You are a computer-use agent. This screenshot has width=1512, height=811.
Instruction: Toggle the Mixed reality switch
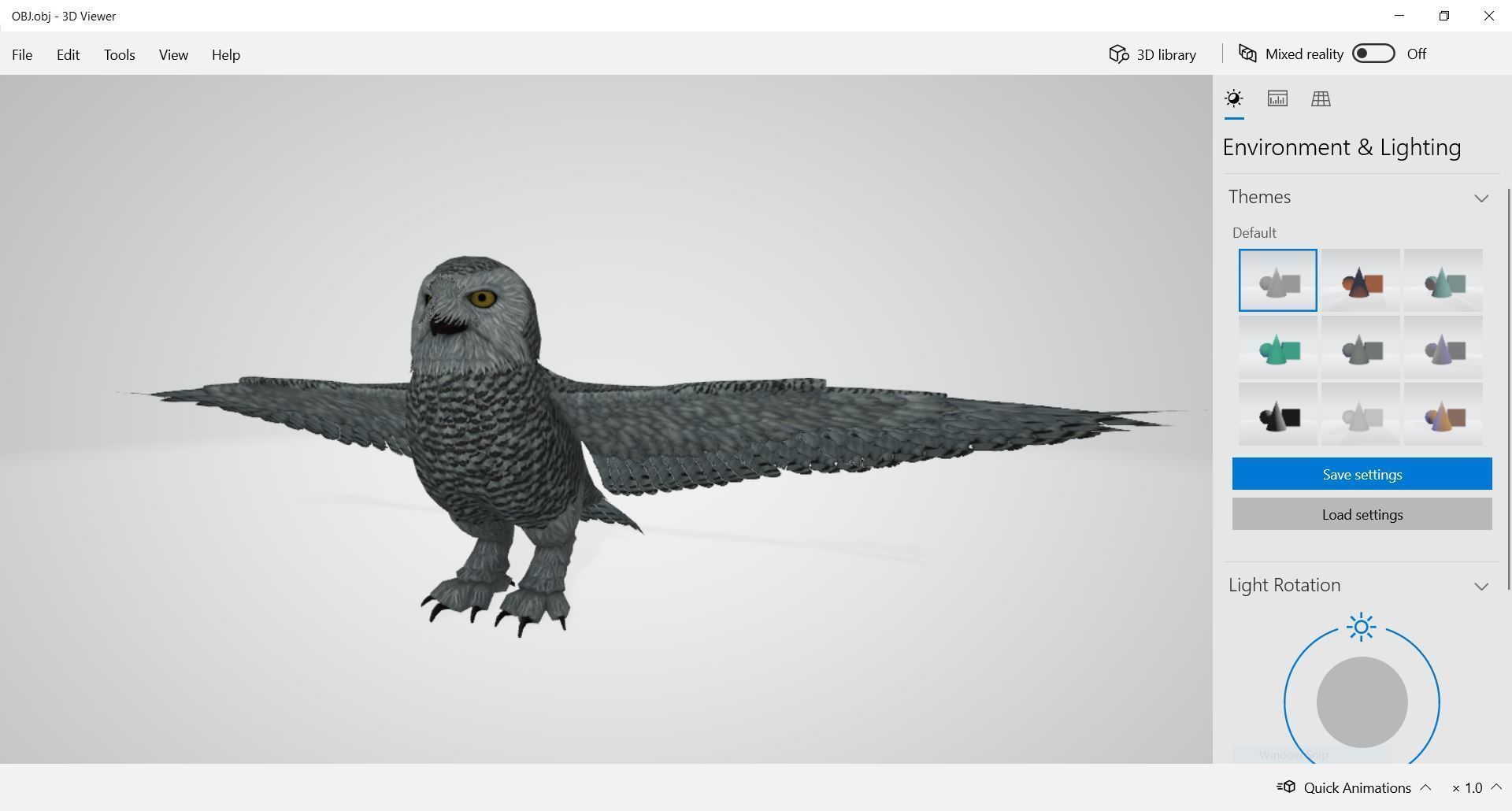1373,54
